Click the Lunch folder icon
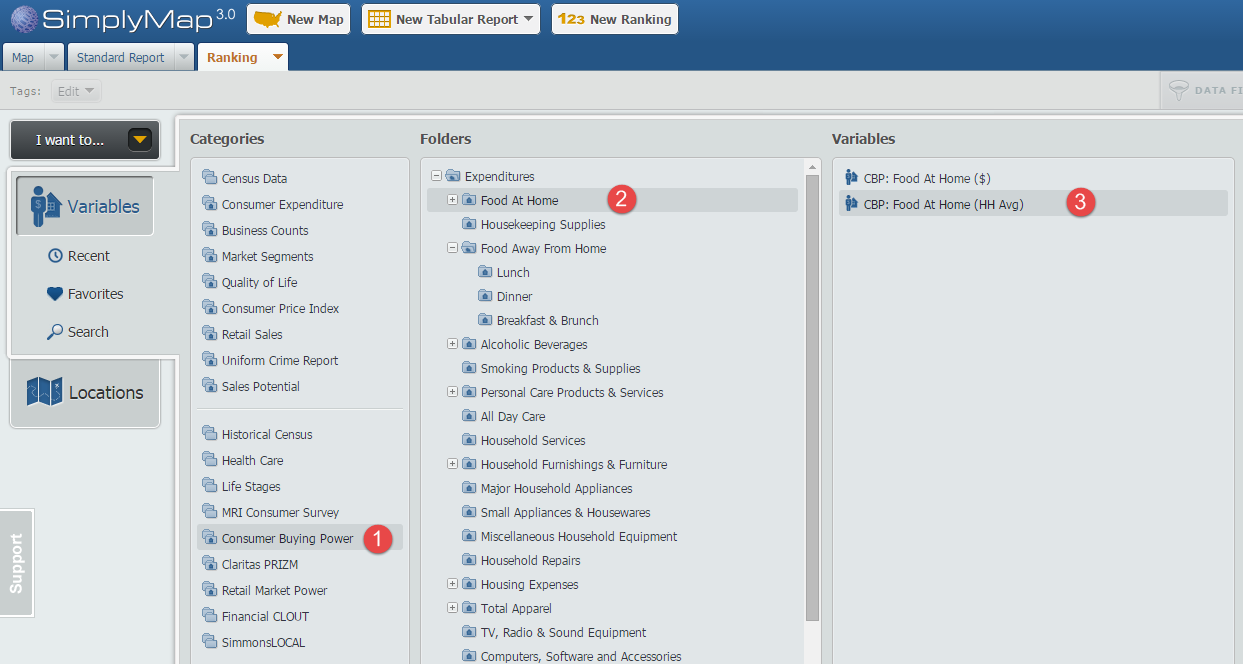The width and height of the screenshot is (1243, 664). (485, 272)
